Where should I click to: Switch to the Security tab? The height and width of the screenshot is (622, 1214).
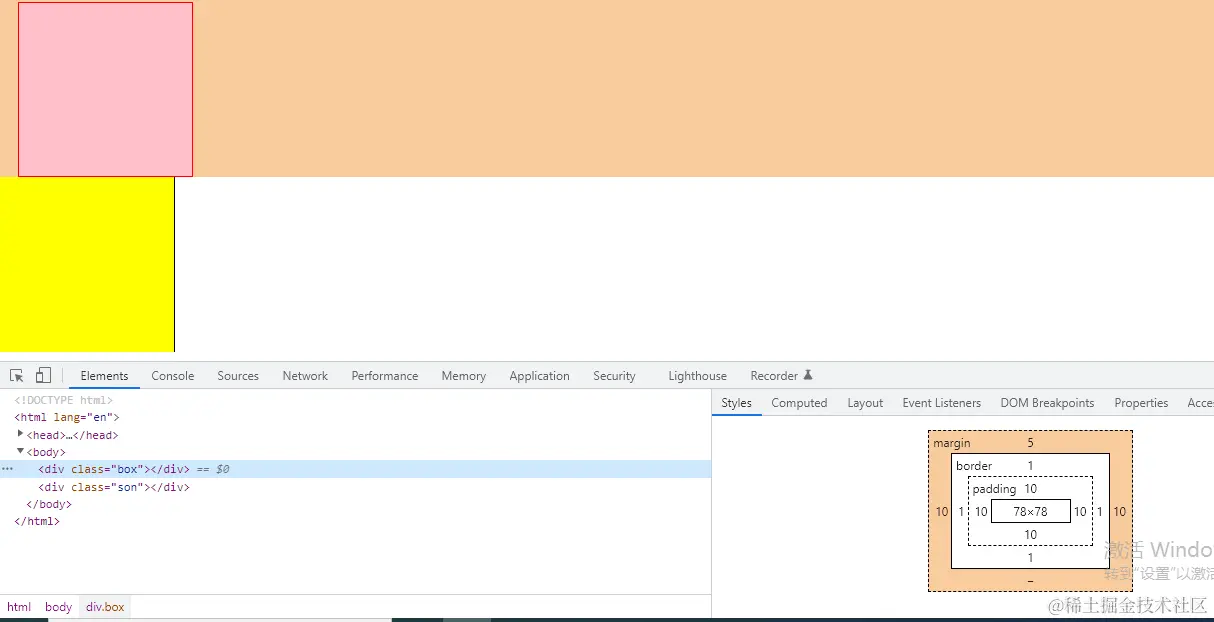tap(614, 376)
